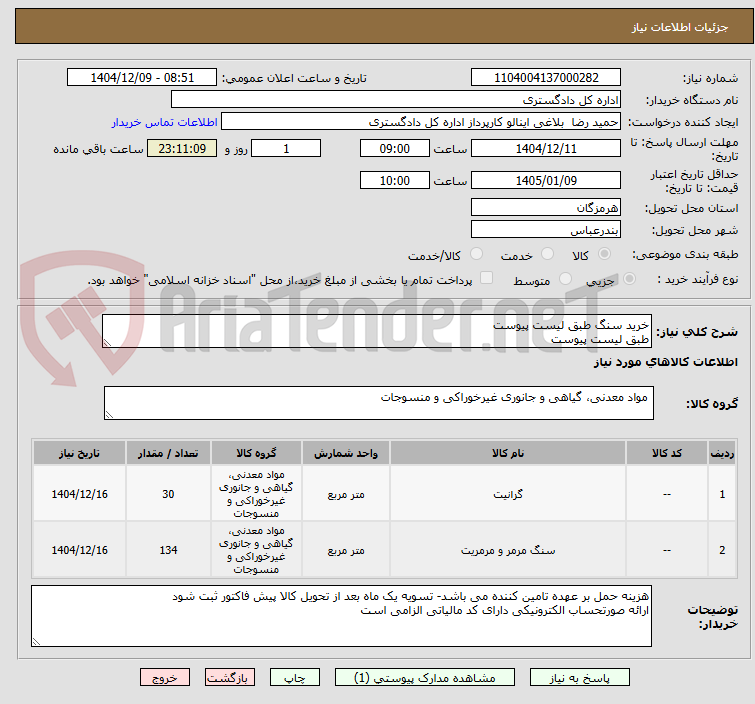Image resolution: width=755 pixels, height=704 pixels.
Task: Click row number 2 cell
Action: tap(722, 550)
